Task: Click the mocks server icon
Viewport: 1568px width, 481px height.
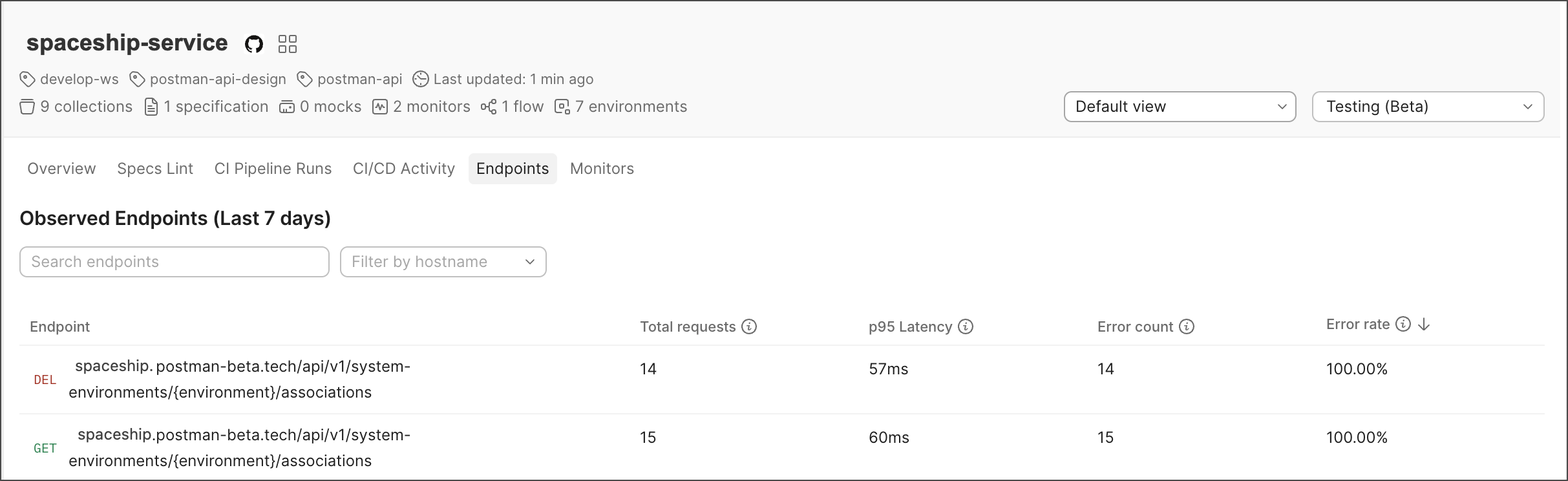Action: pos(287,107)
